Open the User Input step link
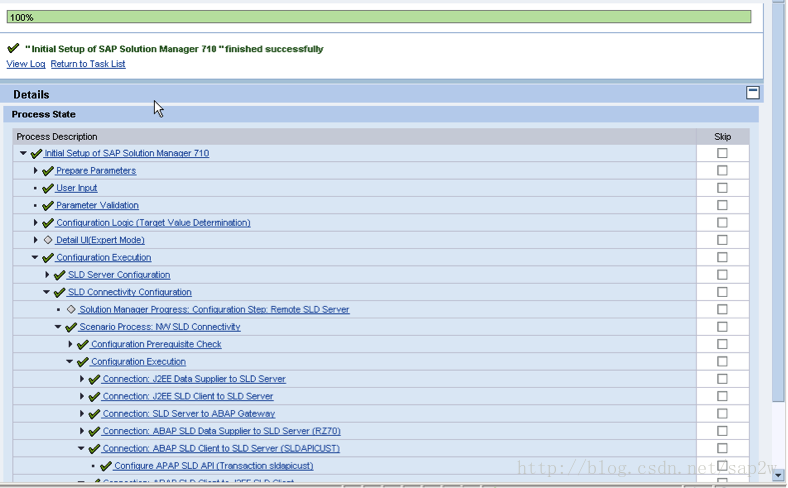Viewport: 788px width, 488px height. (x=76, y=187)
